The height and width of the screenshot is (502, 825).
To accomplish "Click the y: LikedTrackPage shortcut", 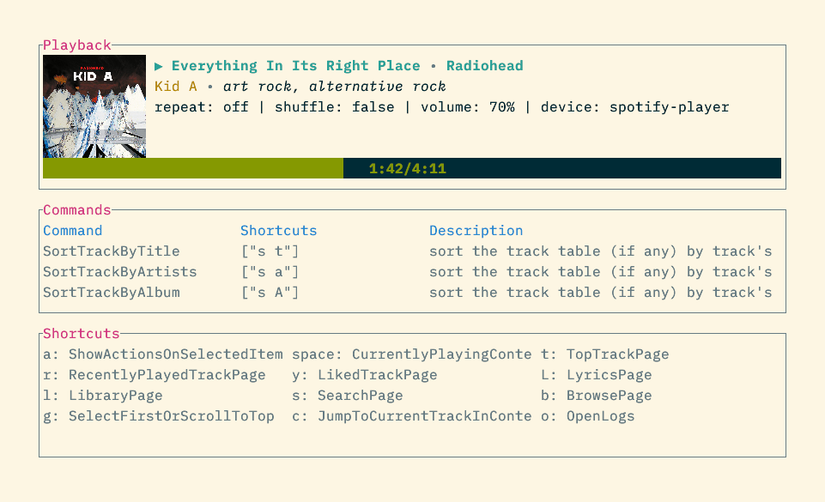I will (365, 375).
